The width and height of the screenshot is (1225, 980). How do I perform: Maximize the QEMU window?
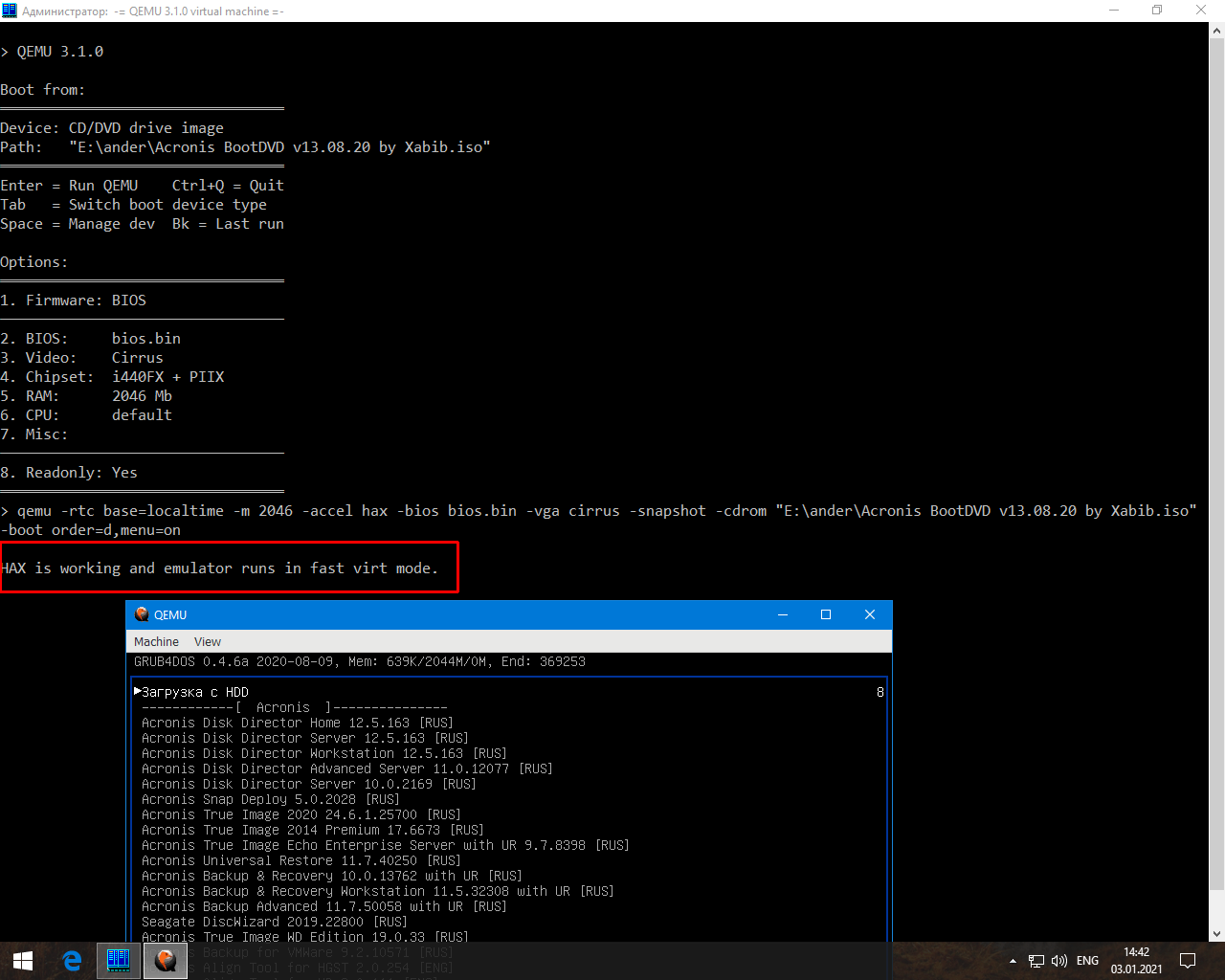click(x=826, y=614)
